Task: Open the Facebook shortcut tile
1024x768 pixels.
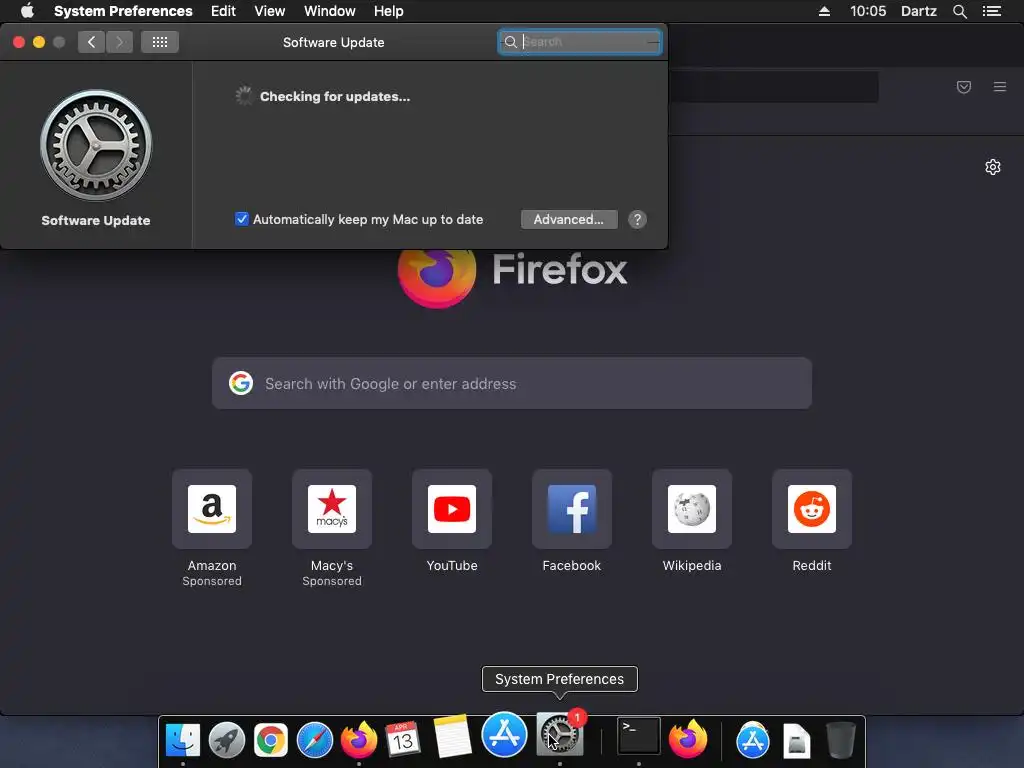Action: [571, 509]
